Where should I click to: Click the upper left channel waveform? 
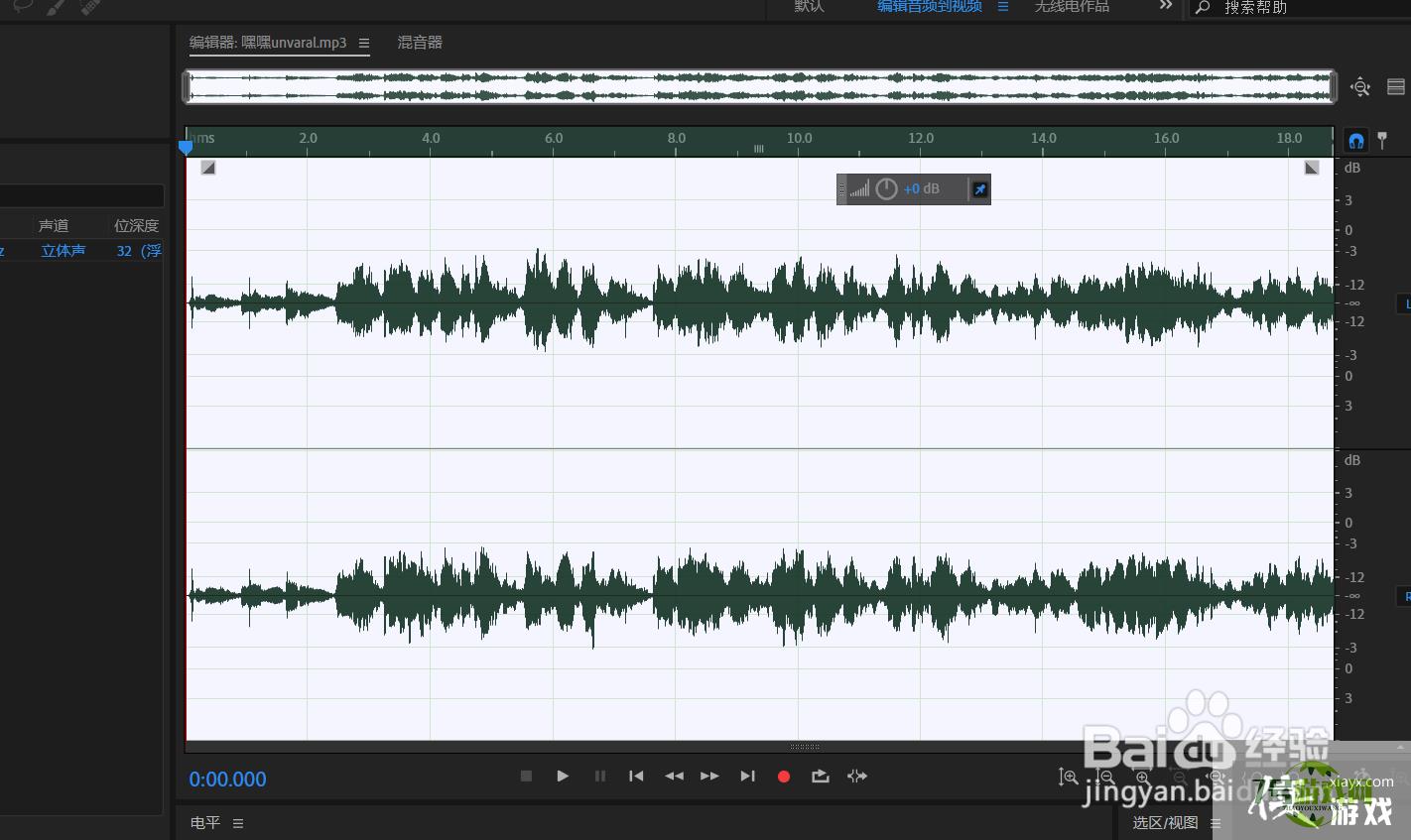tap(760, 302)
